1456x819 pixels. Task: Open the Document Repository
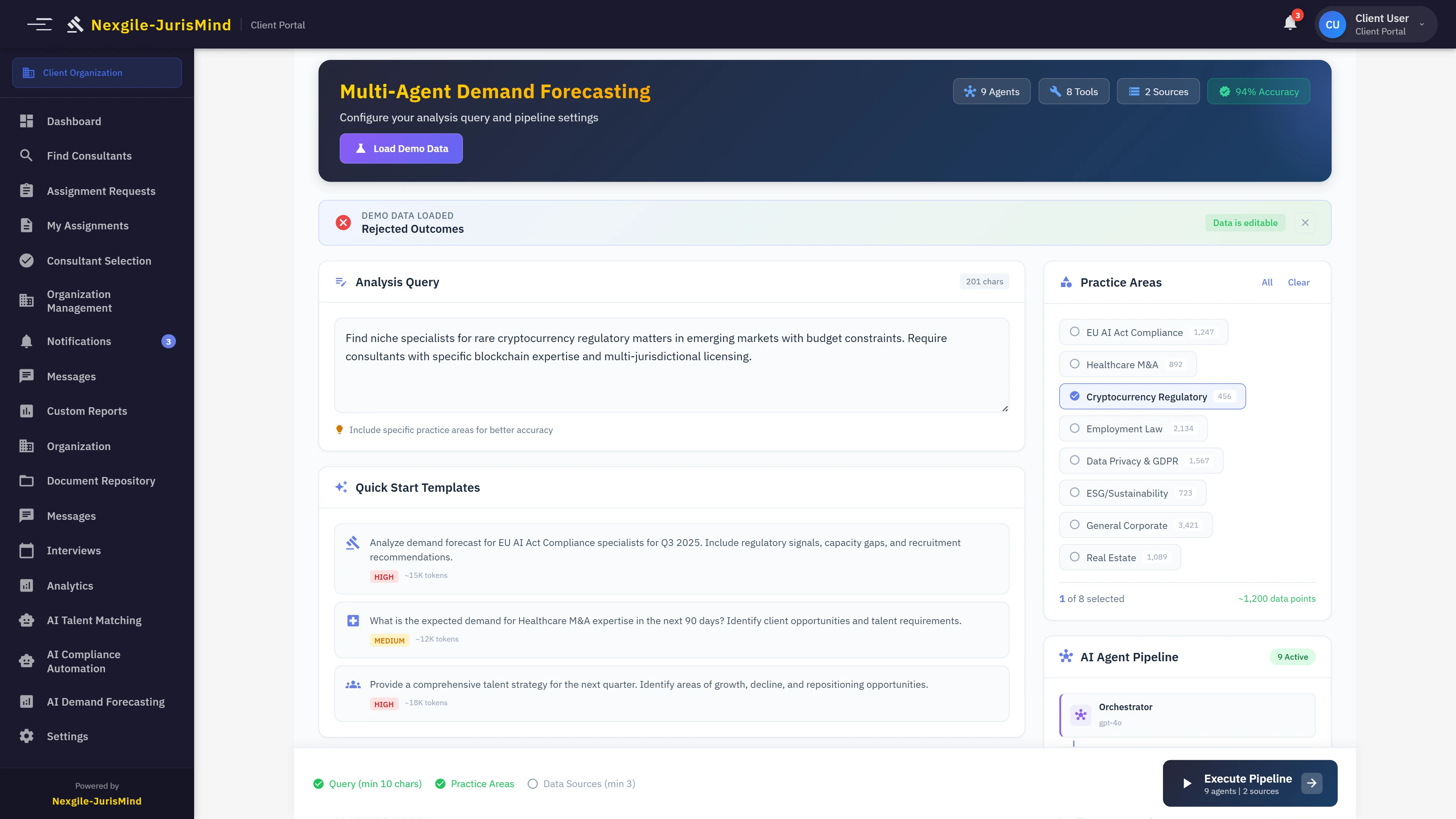pos(100,481)
